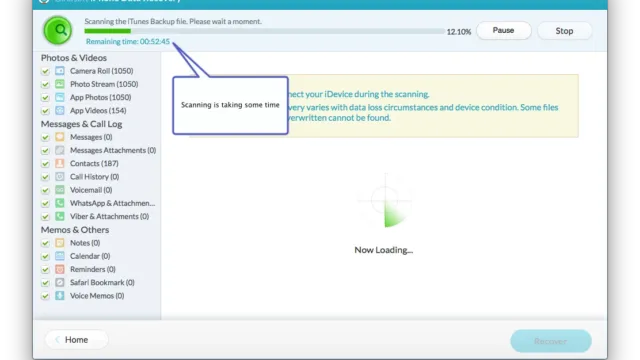Uncheck the Camera Roll checkbox

click(x=45, y=71)
